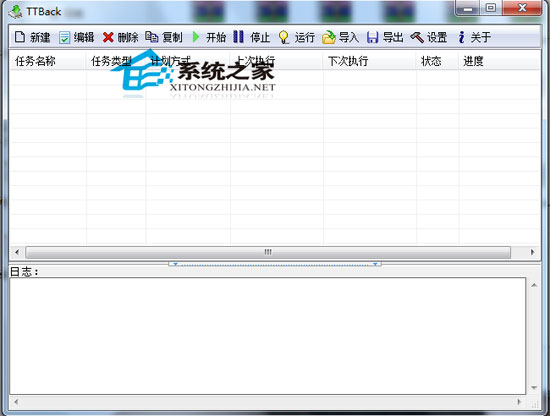This screenshot has height=416, width=550.
Task: Click the 导入 toolbar label text
Action: (x=349, y=37)
